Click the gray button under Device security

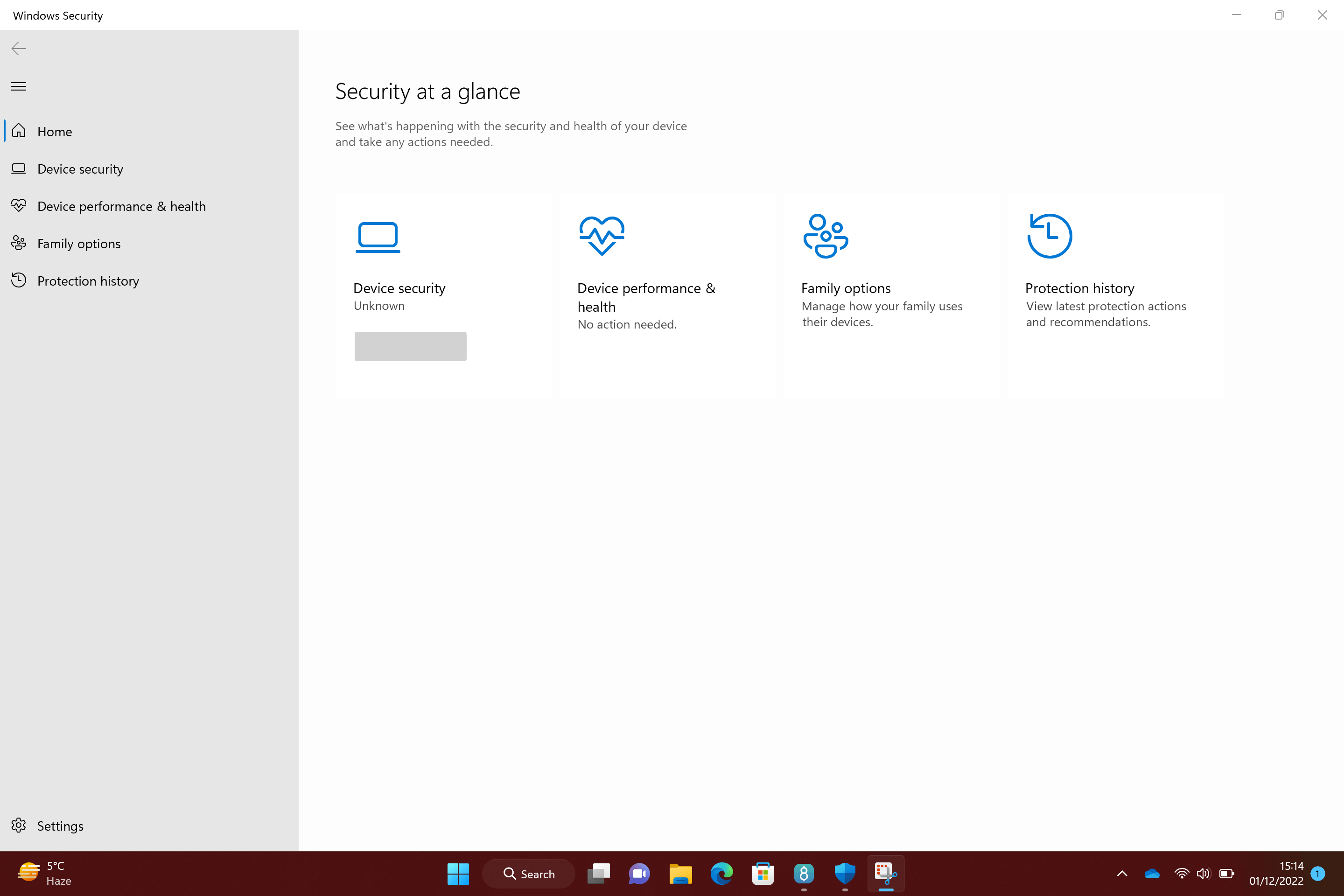click(x=410, y=346)
